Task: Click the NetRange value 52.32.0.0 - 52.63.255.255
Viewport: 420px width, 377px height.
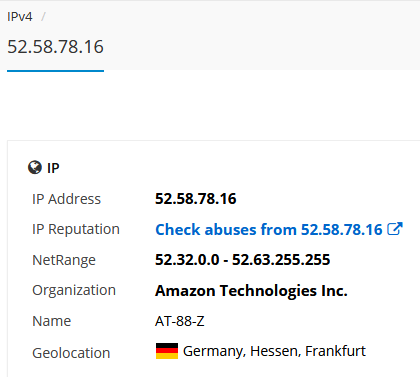Action: point(243,260)
